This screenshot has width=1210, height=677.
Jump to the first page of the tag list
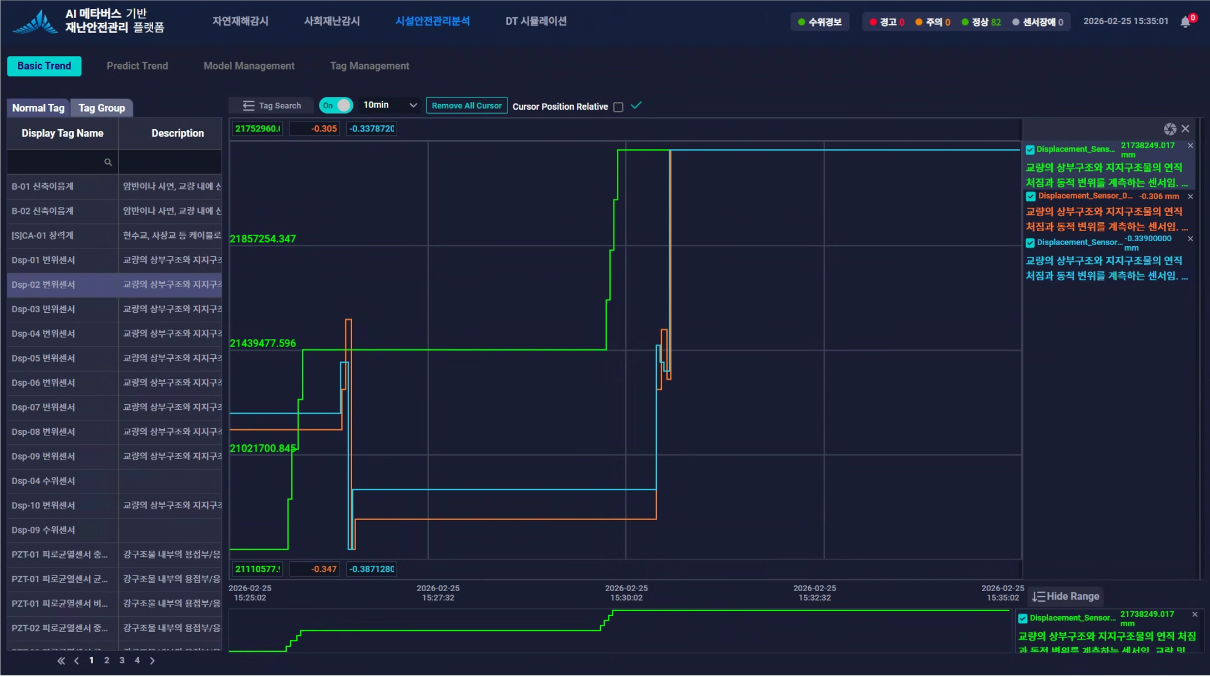click(61, 660)
